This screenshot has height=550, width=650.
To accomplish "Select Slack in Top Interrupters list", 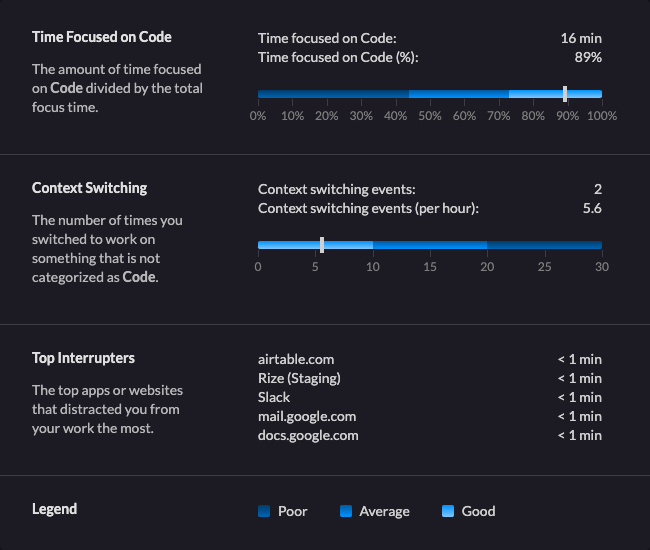I will tap(274, 397).
